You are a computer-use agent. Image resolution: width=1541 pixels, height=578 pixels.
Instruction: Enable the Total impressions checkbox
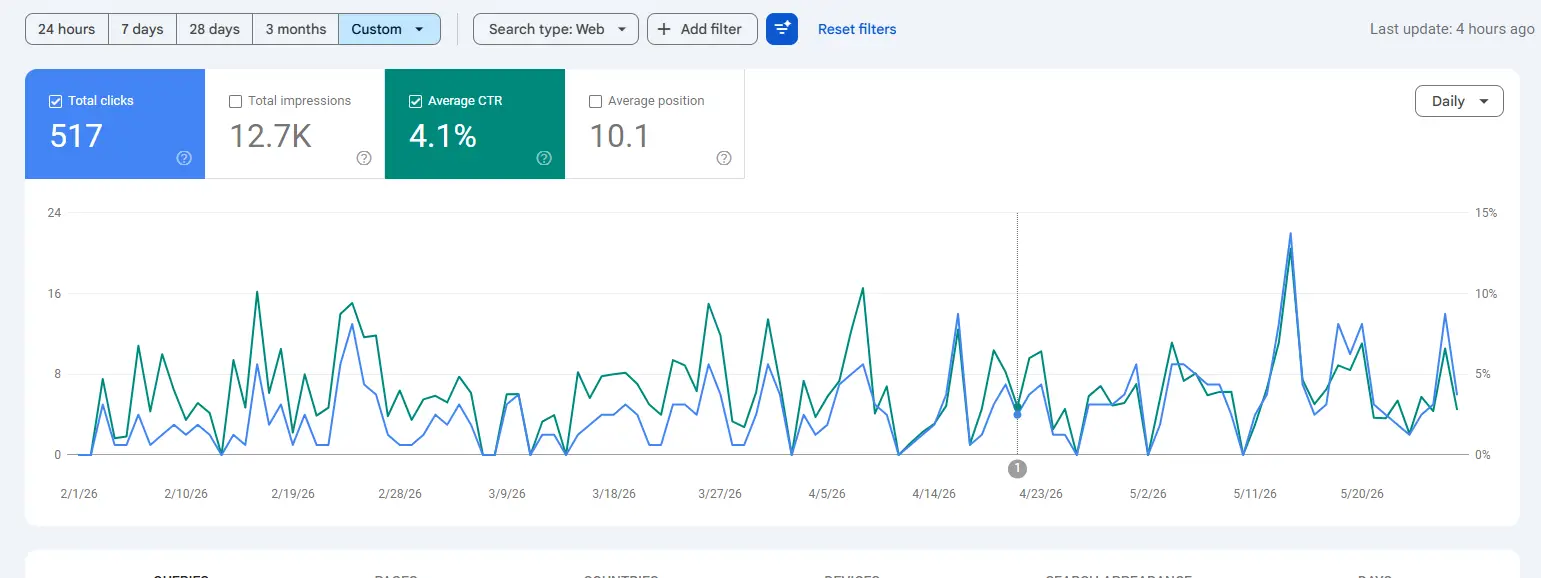pos(236,101)
